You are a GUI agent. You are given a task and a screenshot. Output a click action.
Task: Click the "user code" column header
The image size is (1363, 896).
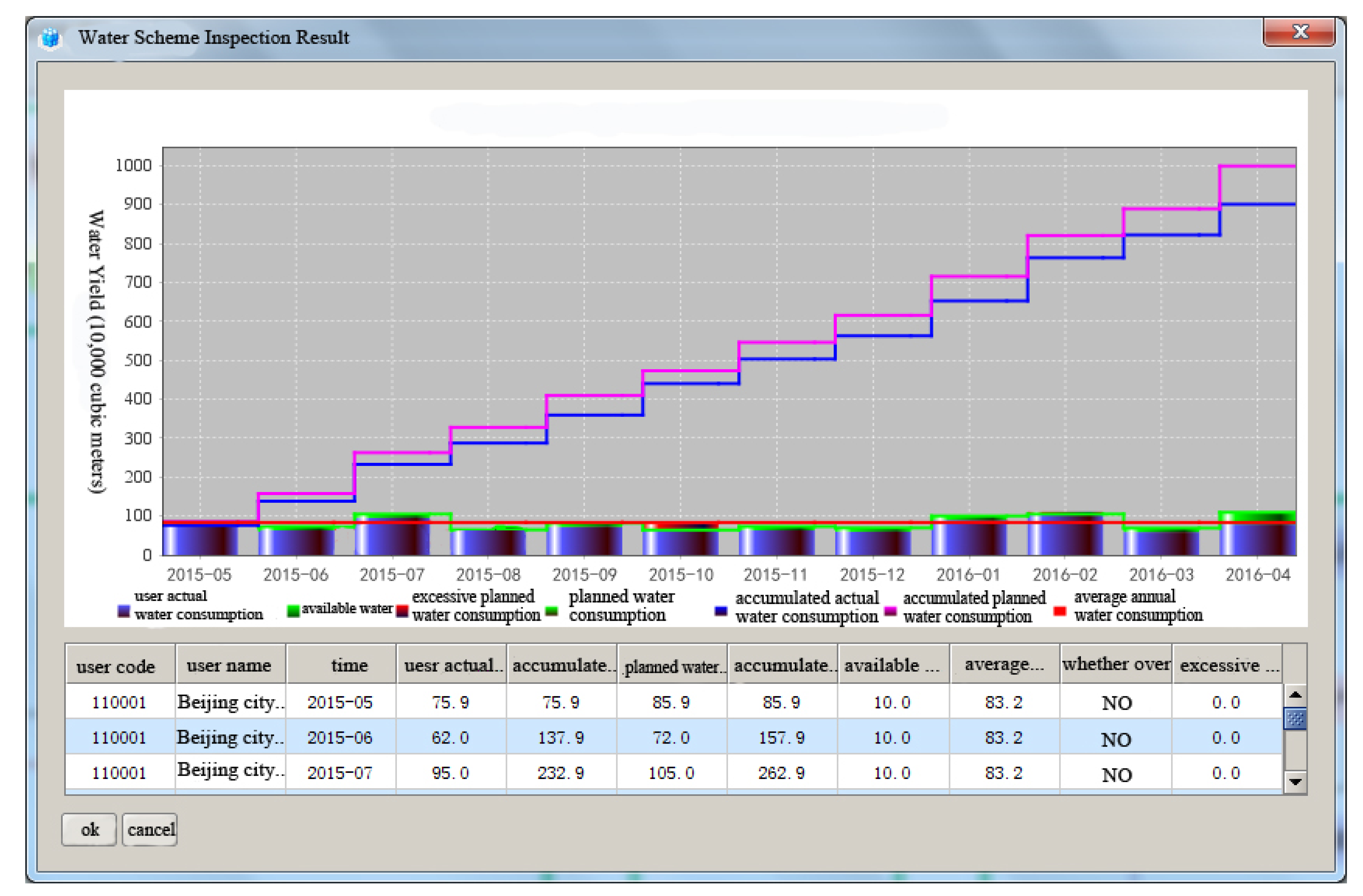(x=116, y=666)
